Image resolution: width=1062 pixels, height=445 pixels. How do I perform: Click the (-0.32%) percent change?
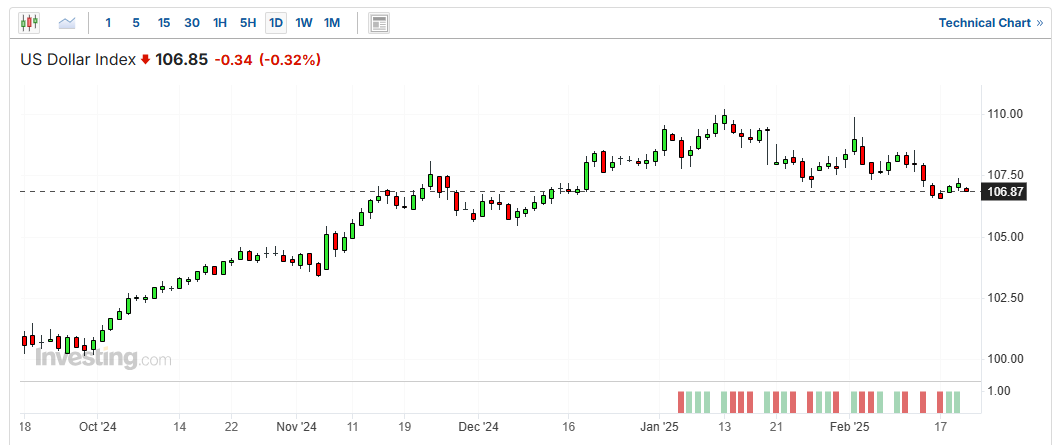[x=290, y=60]
